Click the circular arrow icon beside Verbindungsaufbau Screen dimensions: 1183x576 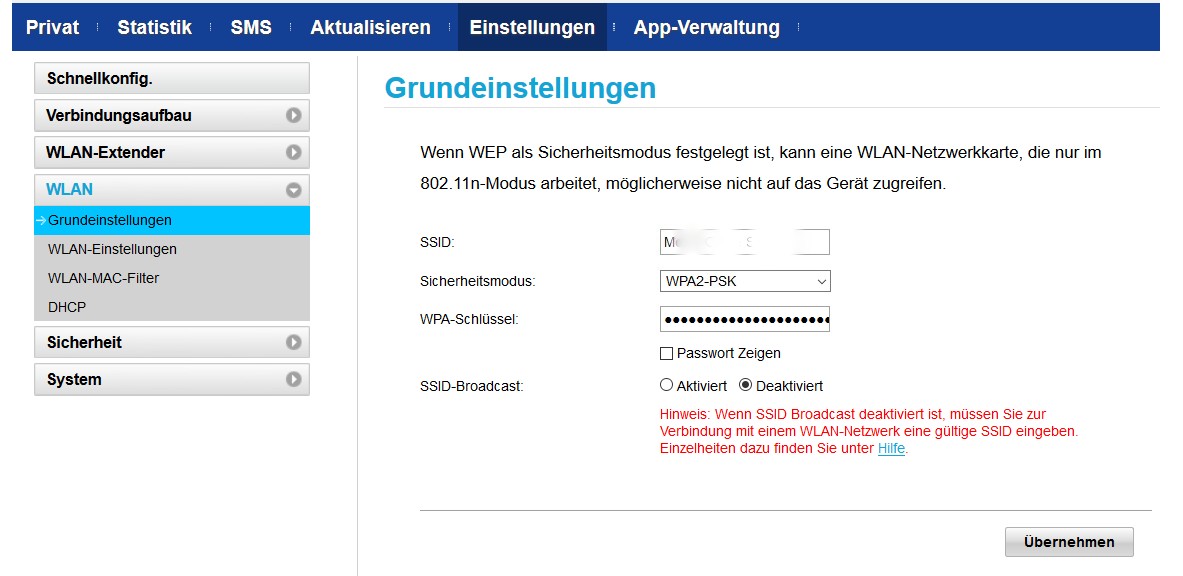coord(295,115)
